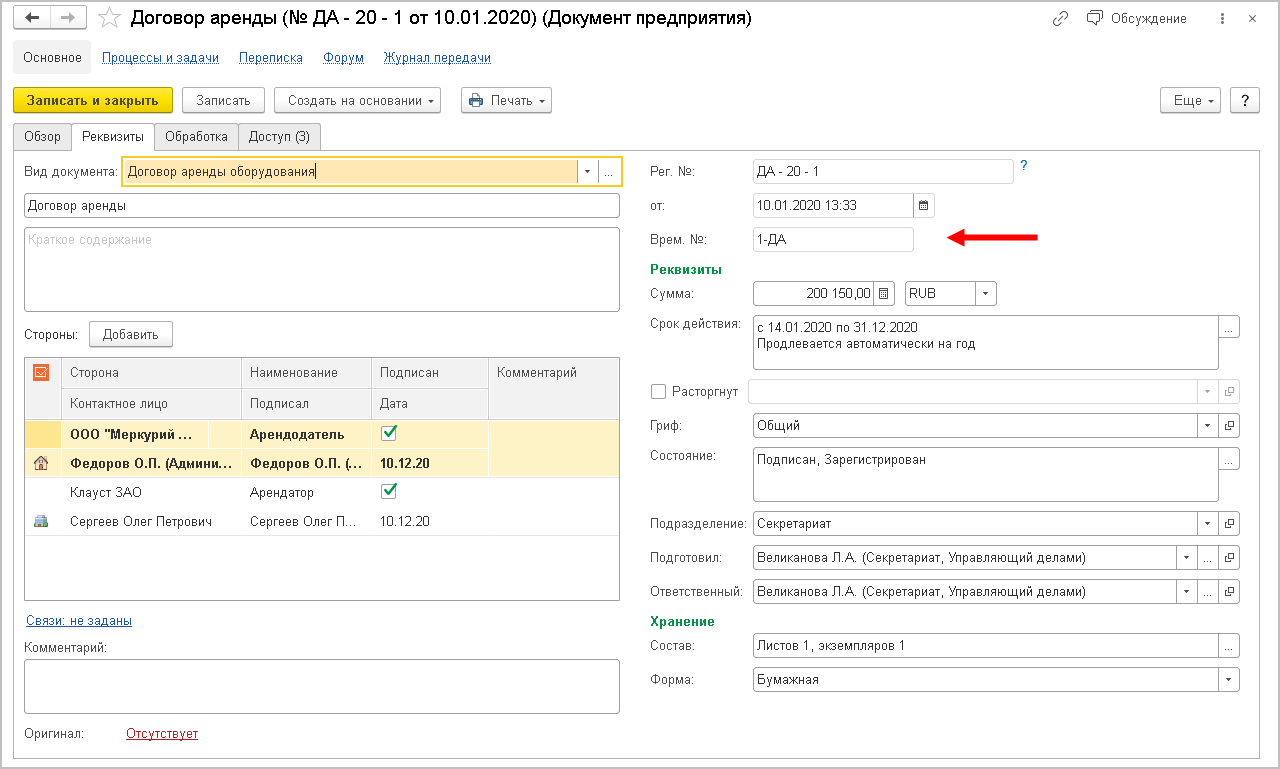Expand the RUB currency dropdown
The image size is (1280, 769).
pyautogui.click(x=985, y=294)
